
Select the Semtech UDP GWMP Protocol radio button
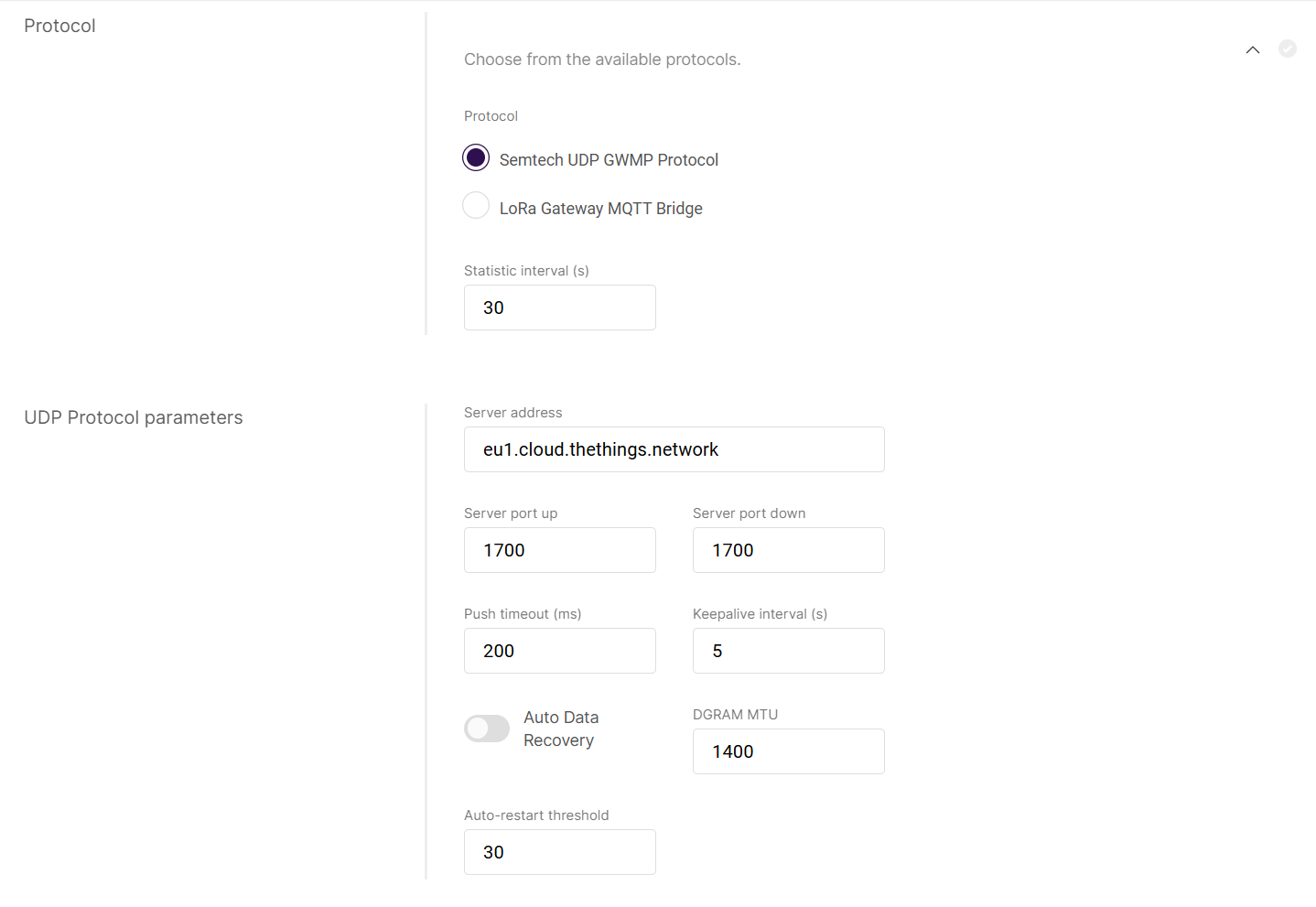[476, 158]
